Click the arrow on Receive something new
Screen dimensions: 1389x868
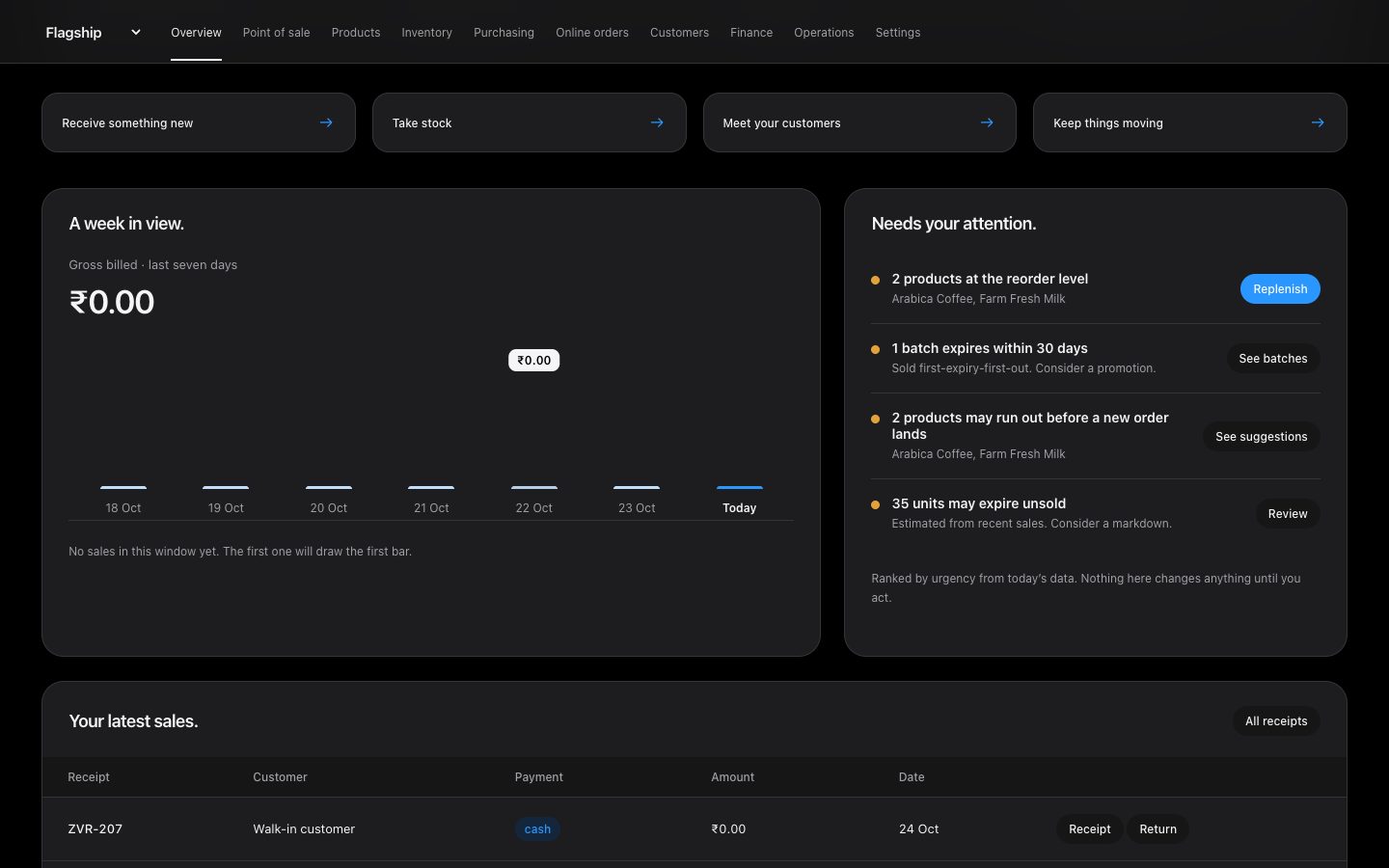pos(326,122)
